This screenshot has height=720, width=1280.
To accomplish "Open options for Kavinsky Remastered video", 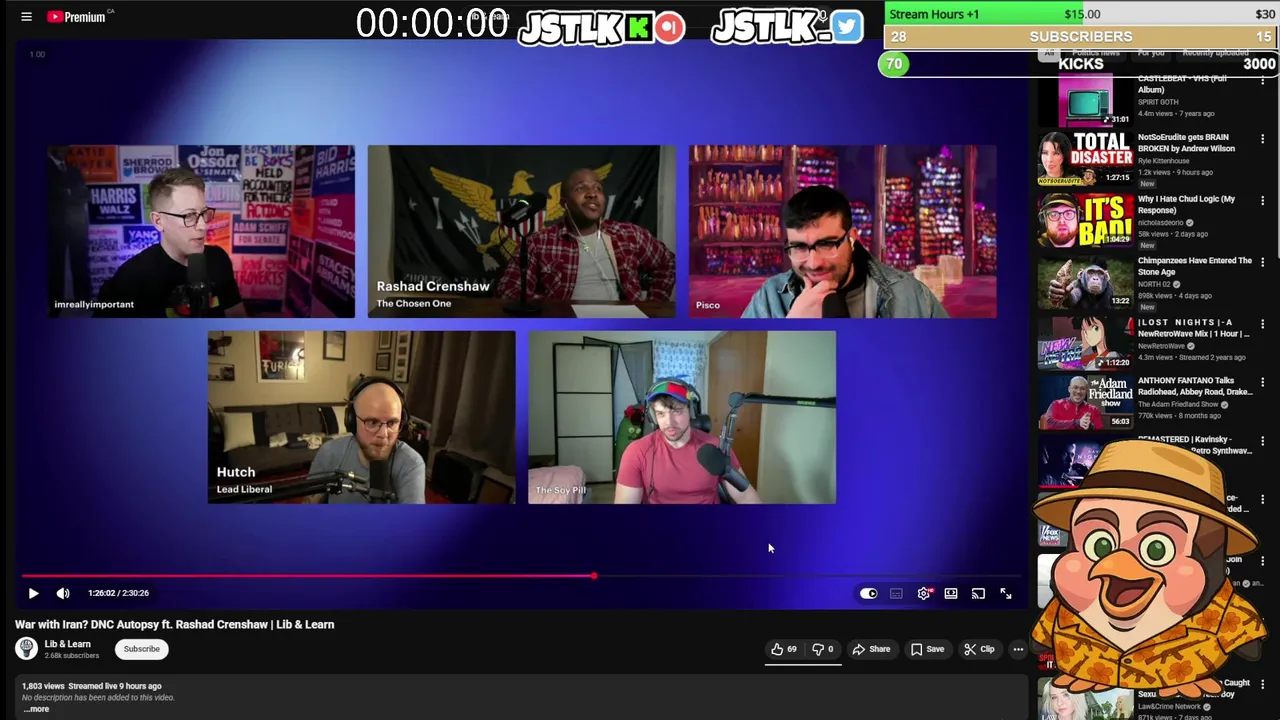I will [x=1262, y=441].
